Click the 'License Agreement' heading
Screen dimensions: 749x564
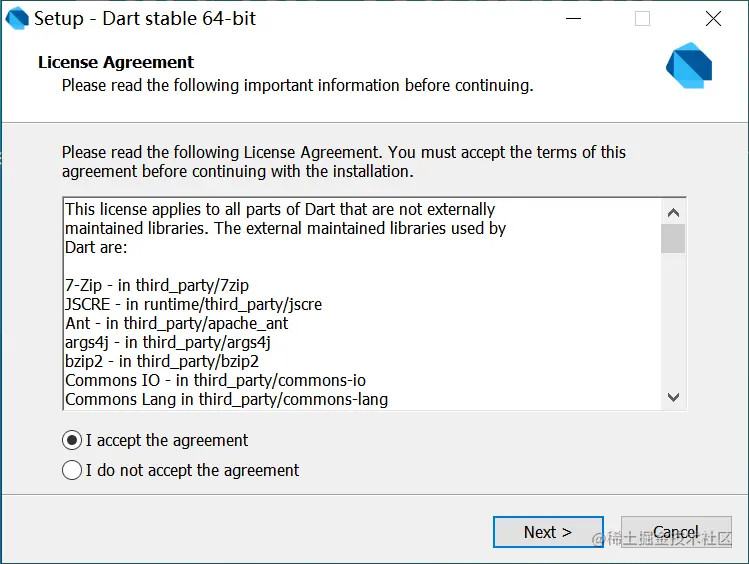click(116, 62)
